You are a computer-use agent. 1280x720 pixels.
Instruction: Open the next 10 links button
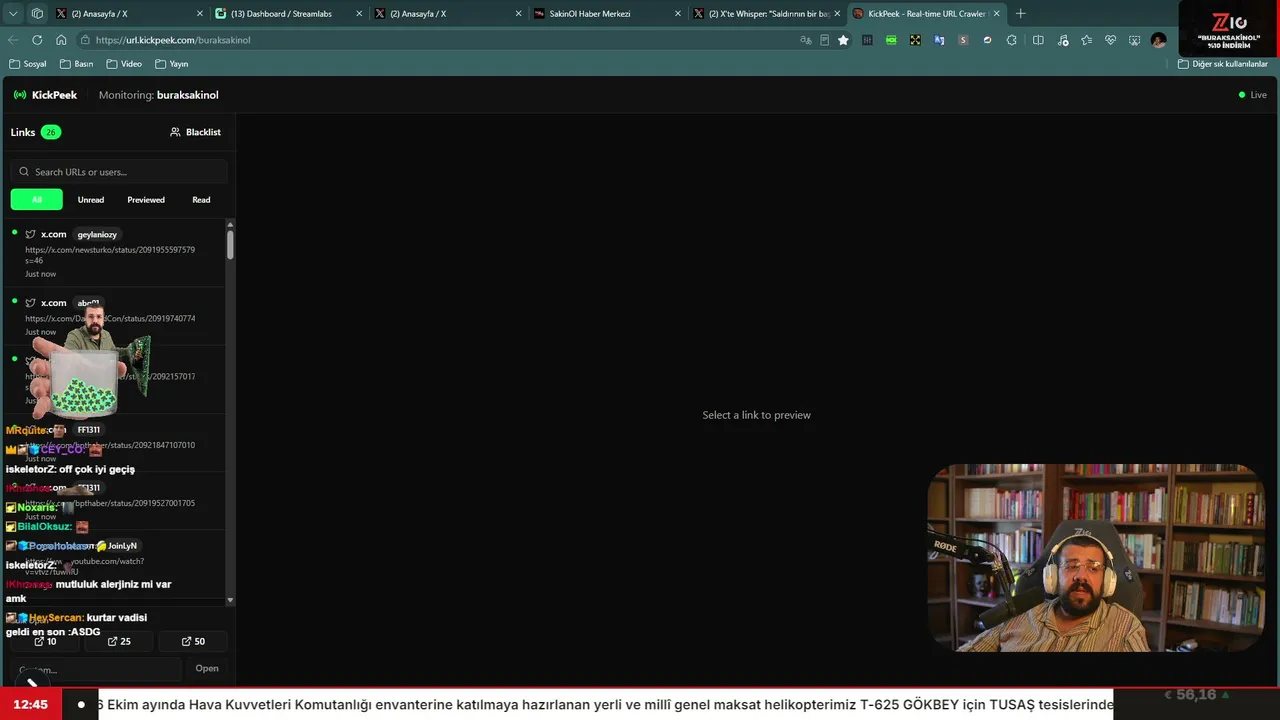pos(46,641)
